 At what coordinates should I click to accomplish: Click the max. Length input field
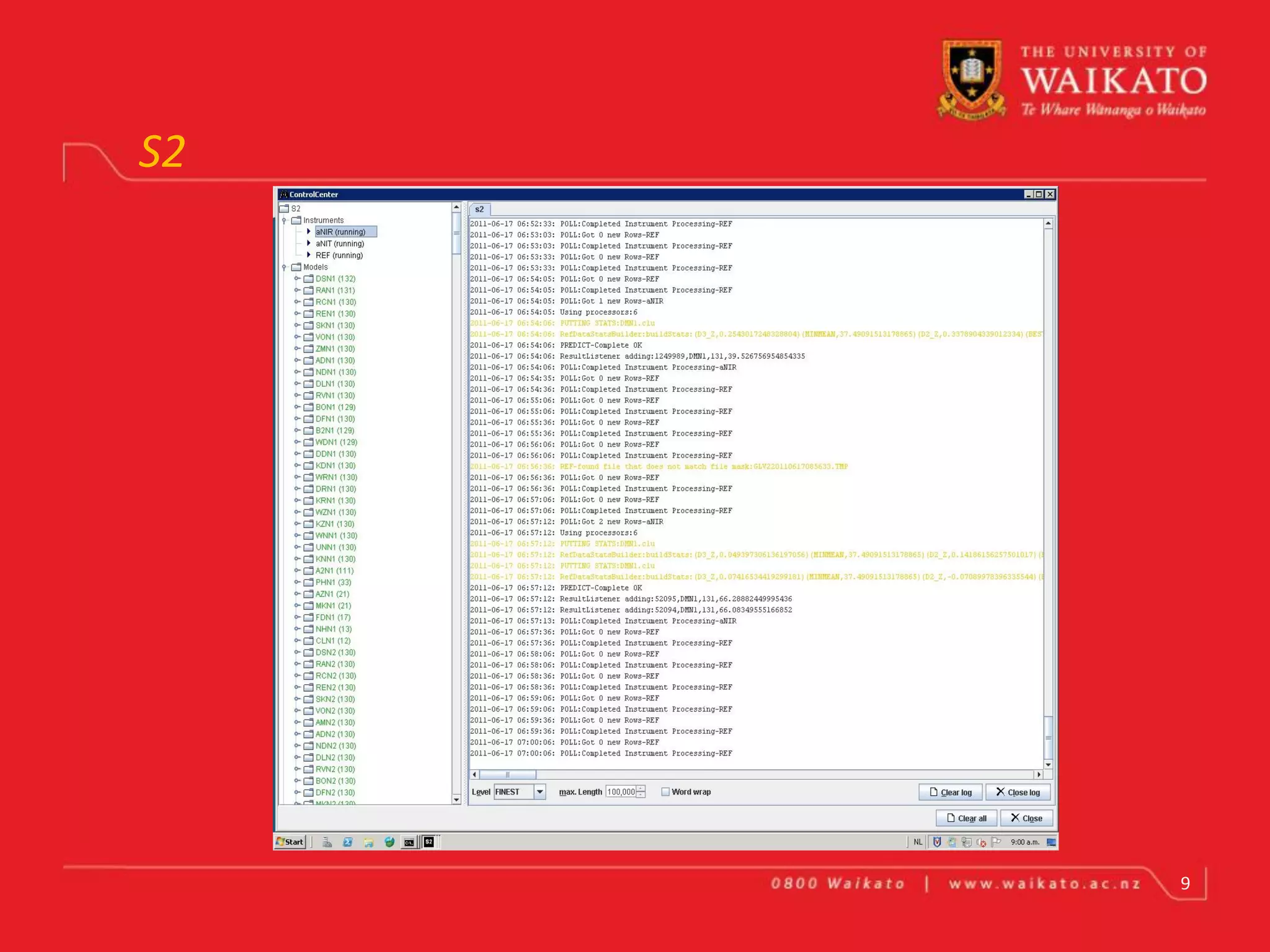tap(621, 791)
